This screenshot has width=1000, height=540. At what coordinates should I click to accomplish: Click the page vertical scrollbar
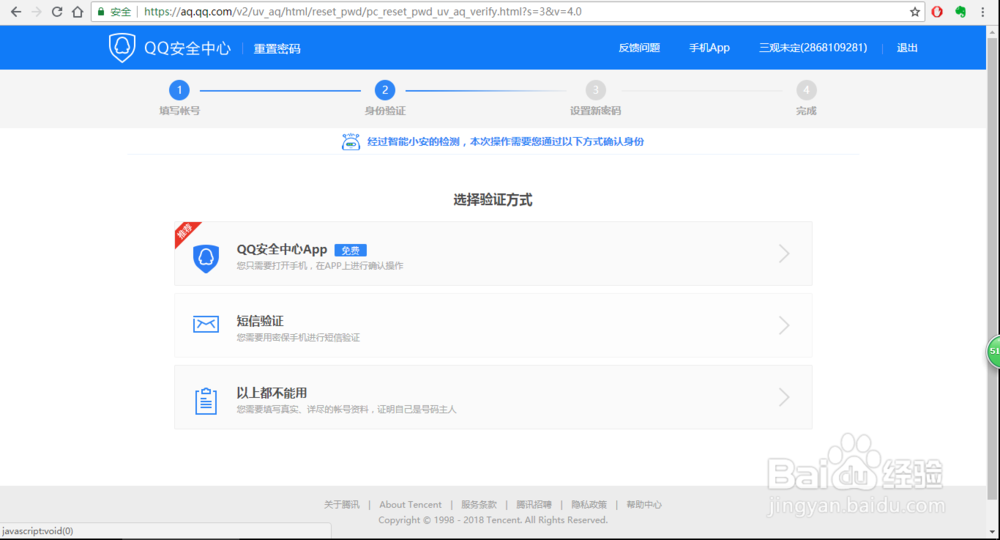click(992, 268)
